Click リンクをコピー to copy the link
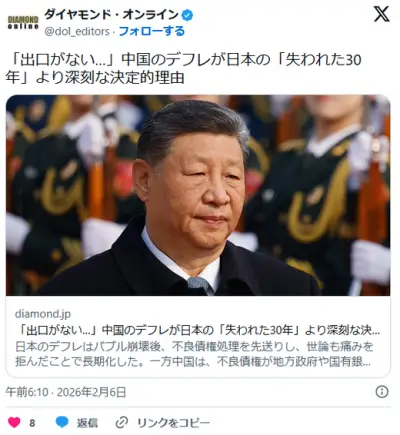The image size is (400, 435). [x=174, y=423]
